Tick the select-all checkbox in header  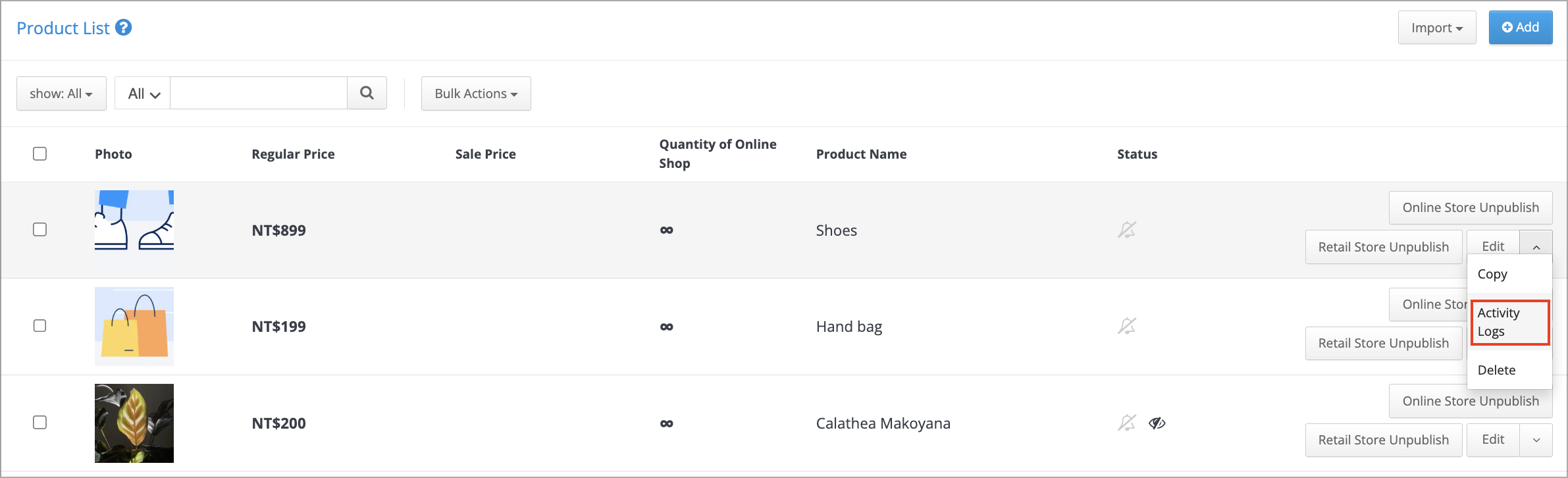coord(39,153)
